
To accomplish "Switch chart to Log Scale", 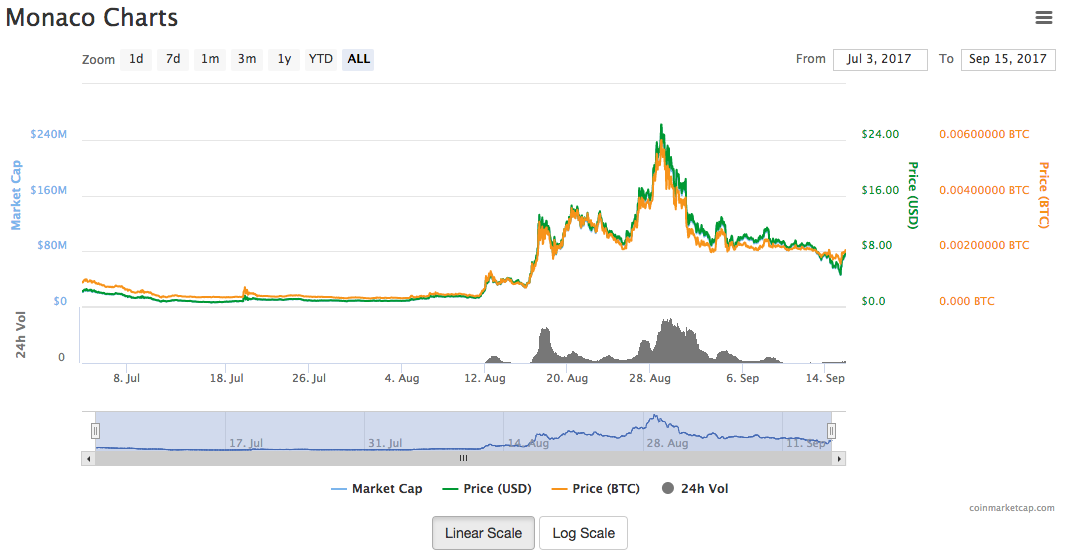I will pos(584,533).
